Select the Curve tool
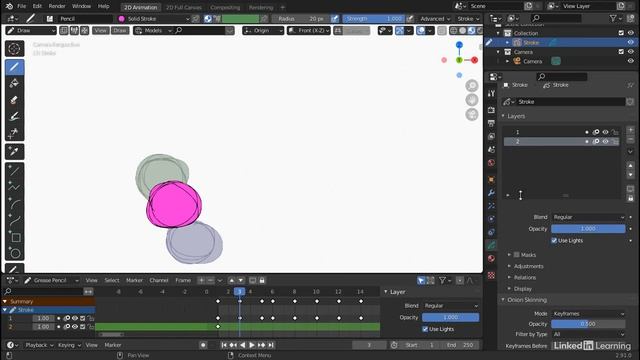This screenshot has height=360, width=640. pyautogui.click(x=14, y=221)
